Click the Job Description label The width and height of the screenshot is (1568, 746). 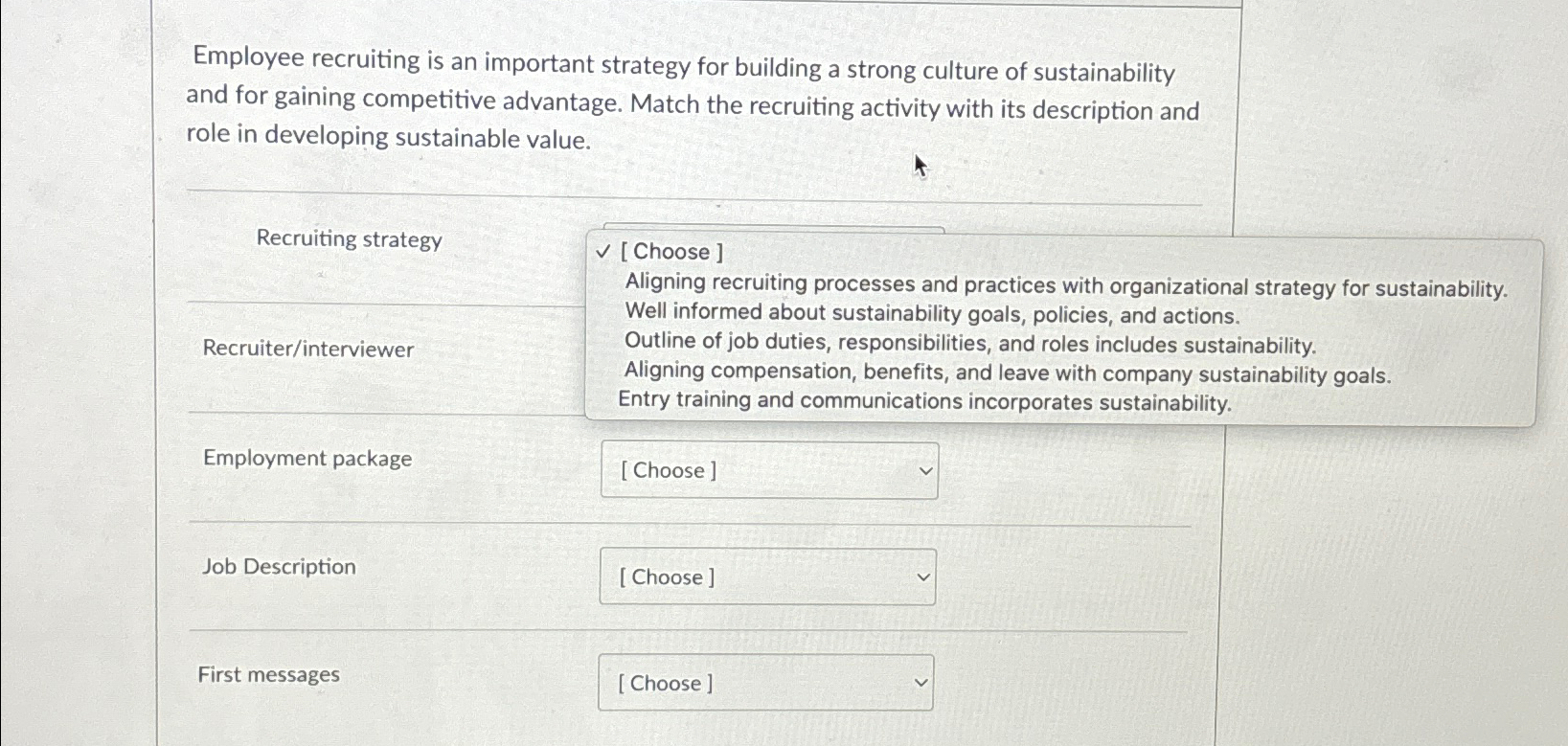(x=280, y=566)
